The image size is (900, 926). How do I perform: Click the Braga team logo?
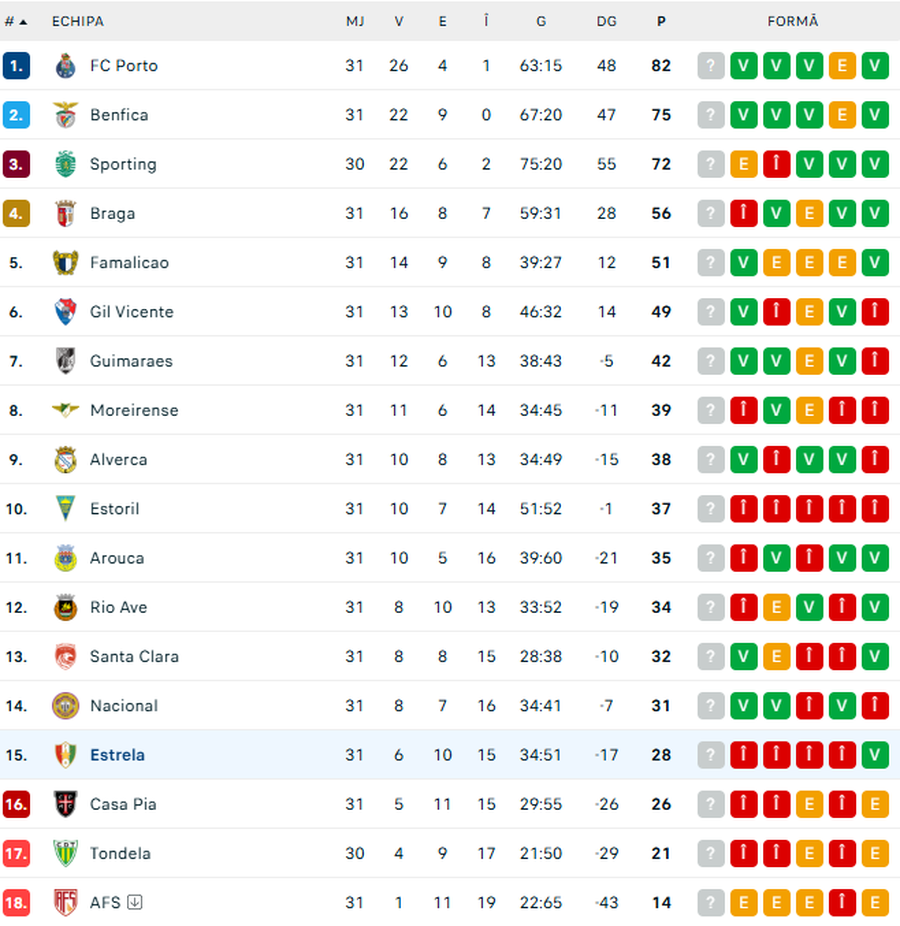65,213
